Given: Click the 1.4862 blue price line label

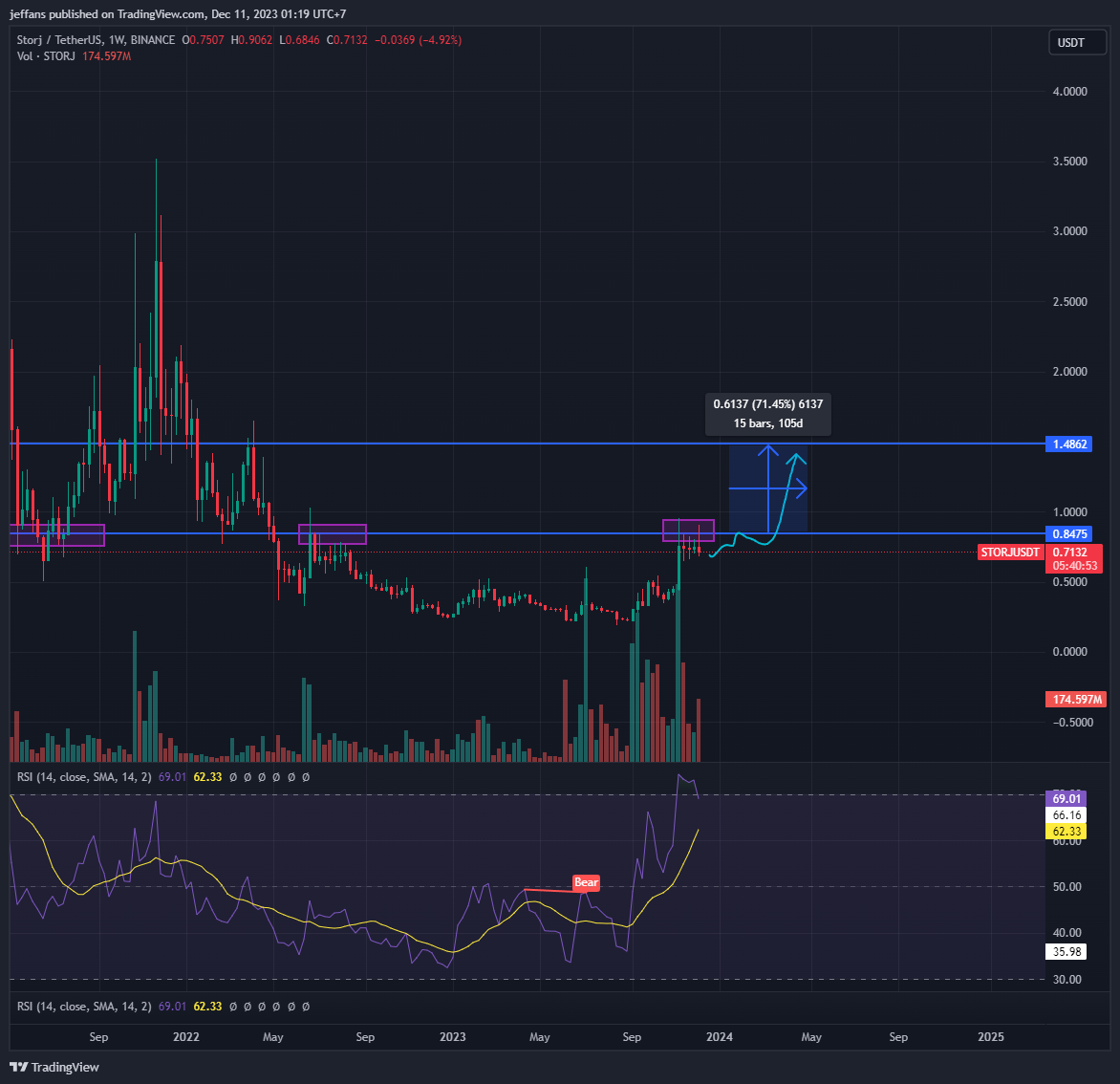Looking at the screenshot, I should (x=1068, y=444).
